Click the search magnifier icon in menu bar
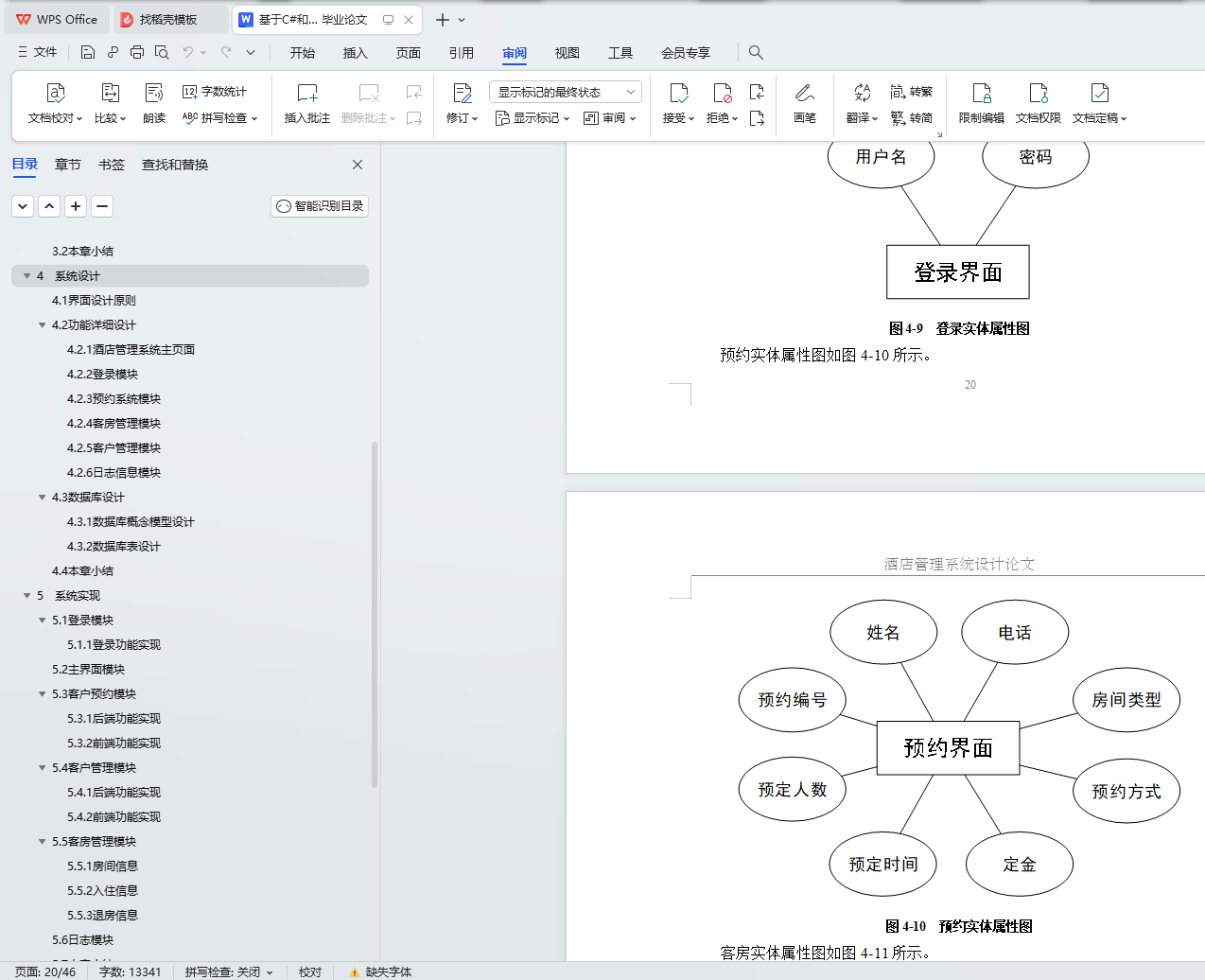Screen dimensions: 1205x980 (756, 52)
